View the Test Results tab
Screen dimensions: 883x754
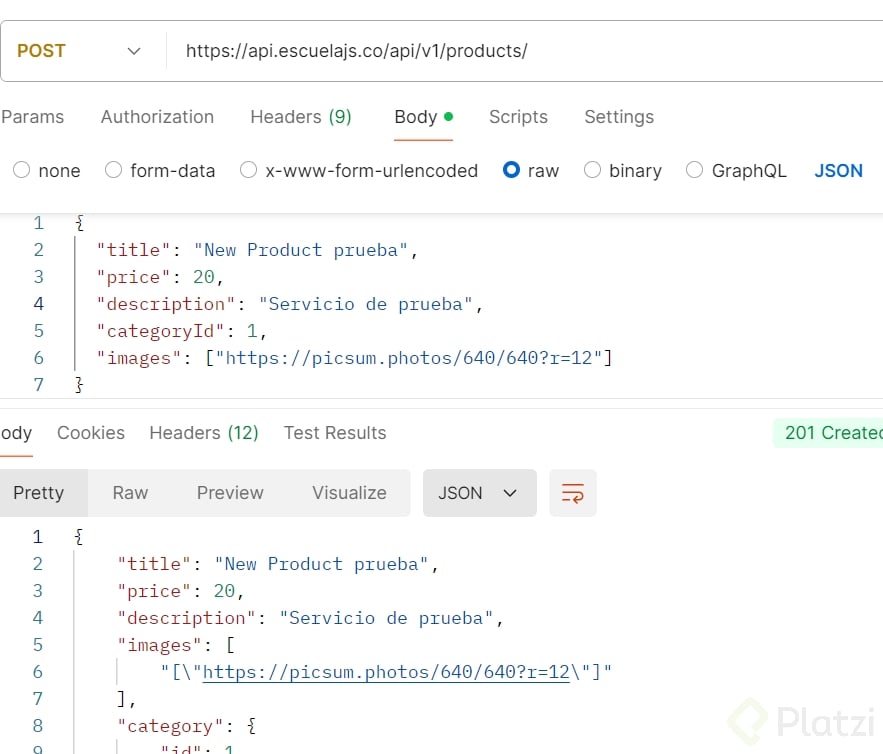335,433
